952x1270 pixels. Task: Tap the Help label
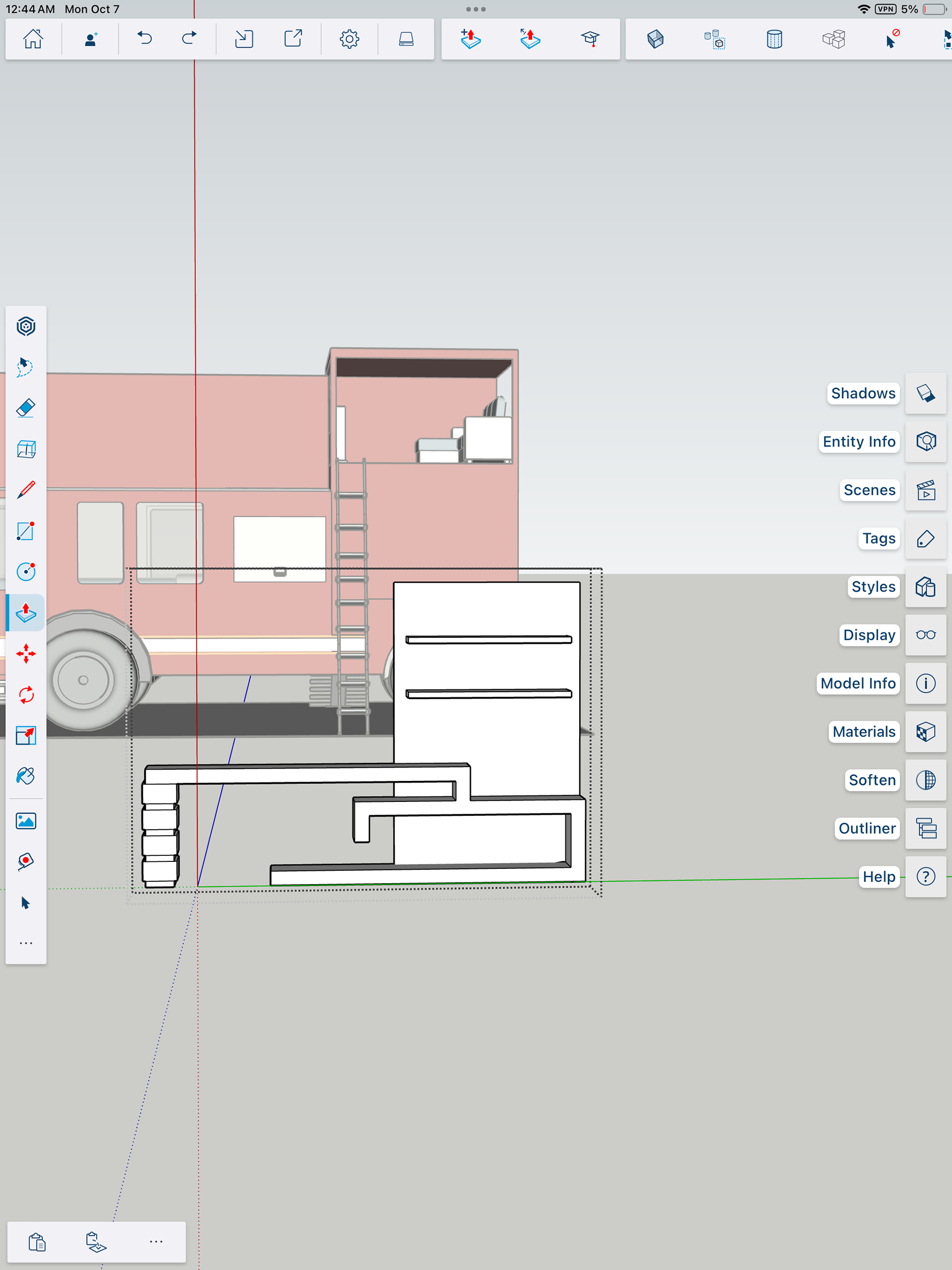point(879,877)
